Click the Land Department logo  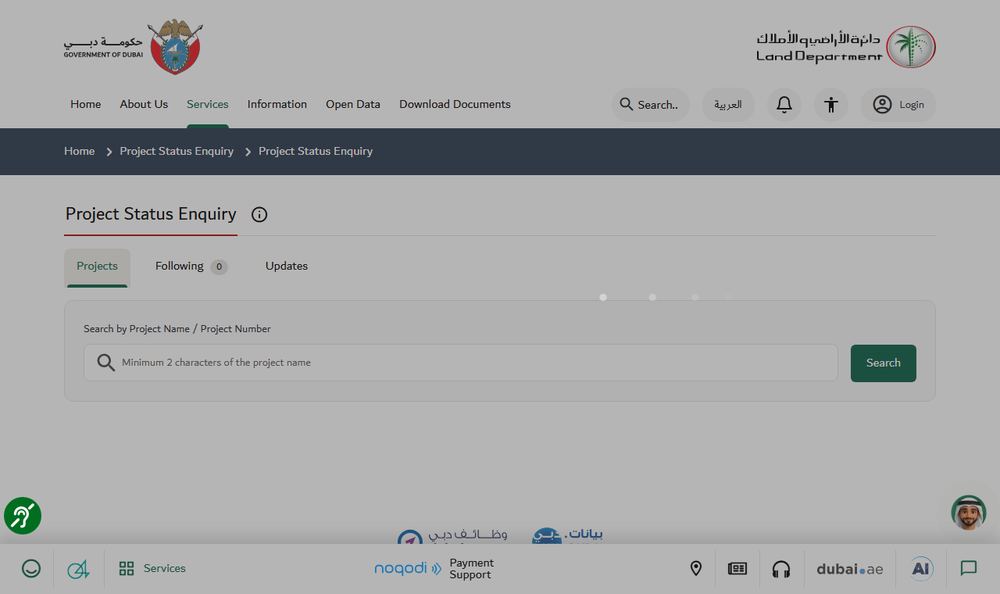(846, 47)
